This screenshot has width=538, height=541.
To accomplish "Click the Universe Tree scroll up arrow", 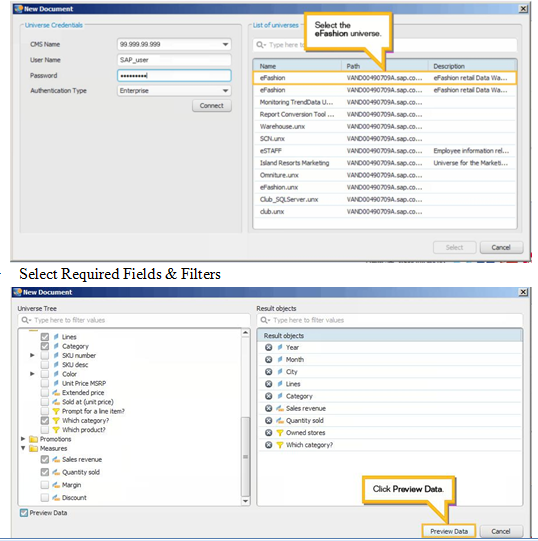I will (245, 333).
